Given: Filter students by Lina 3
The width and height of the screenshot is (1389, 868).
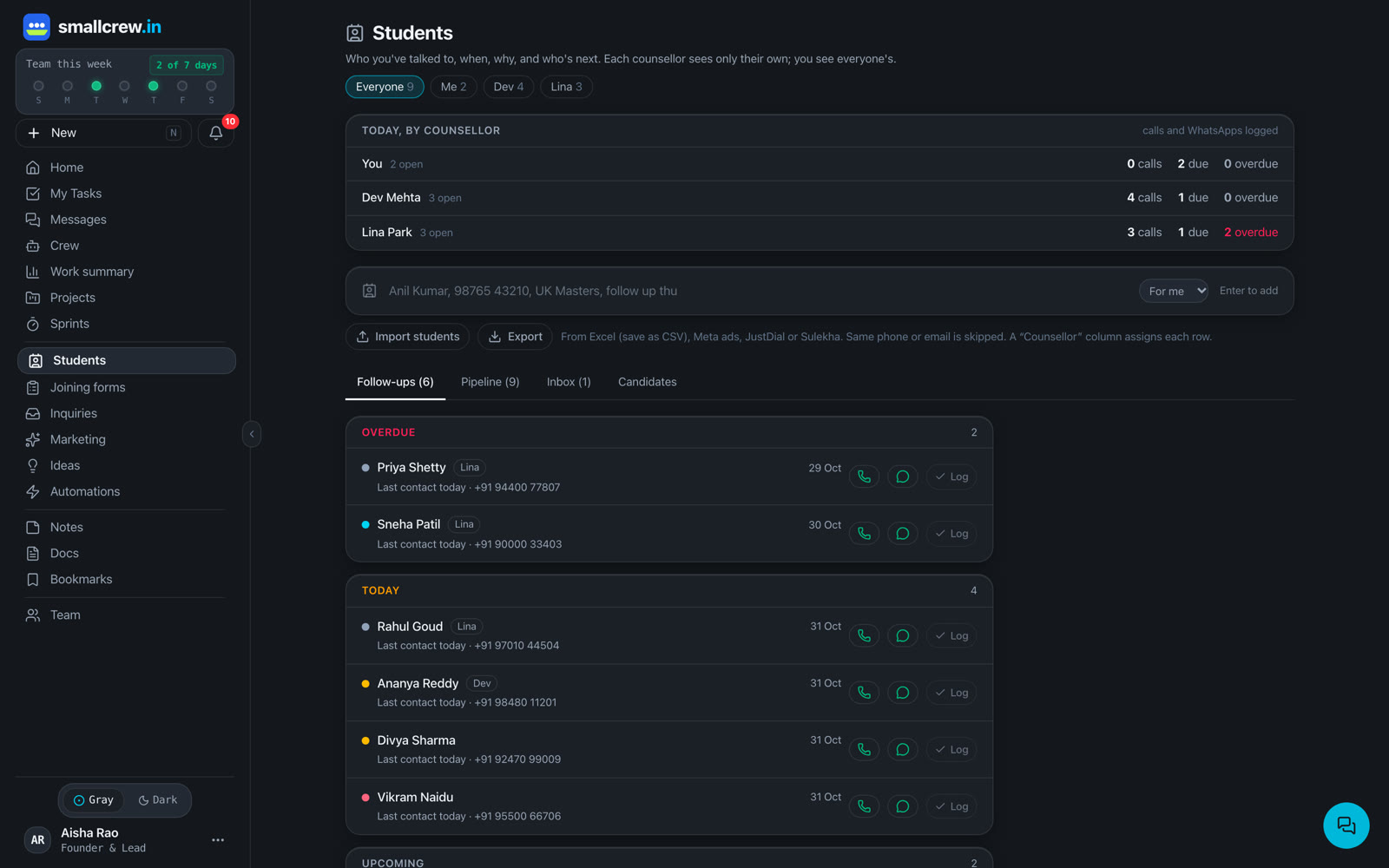Looking at the screenshot, I should (x=566, y=87).
